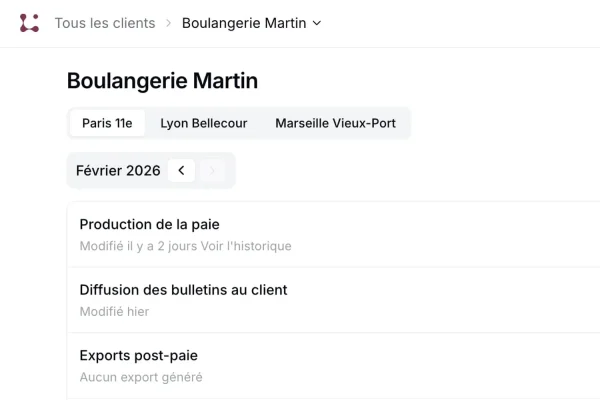Click Aucun export généré status text
The height and width of the screenshot is (400, 600).
pyautogui.click(x=141, y=377)
